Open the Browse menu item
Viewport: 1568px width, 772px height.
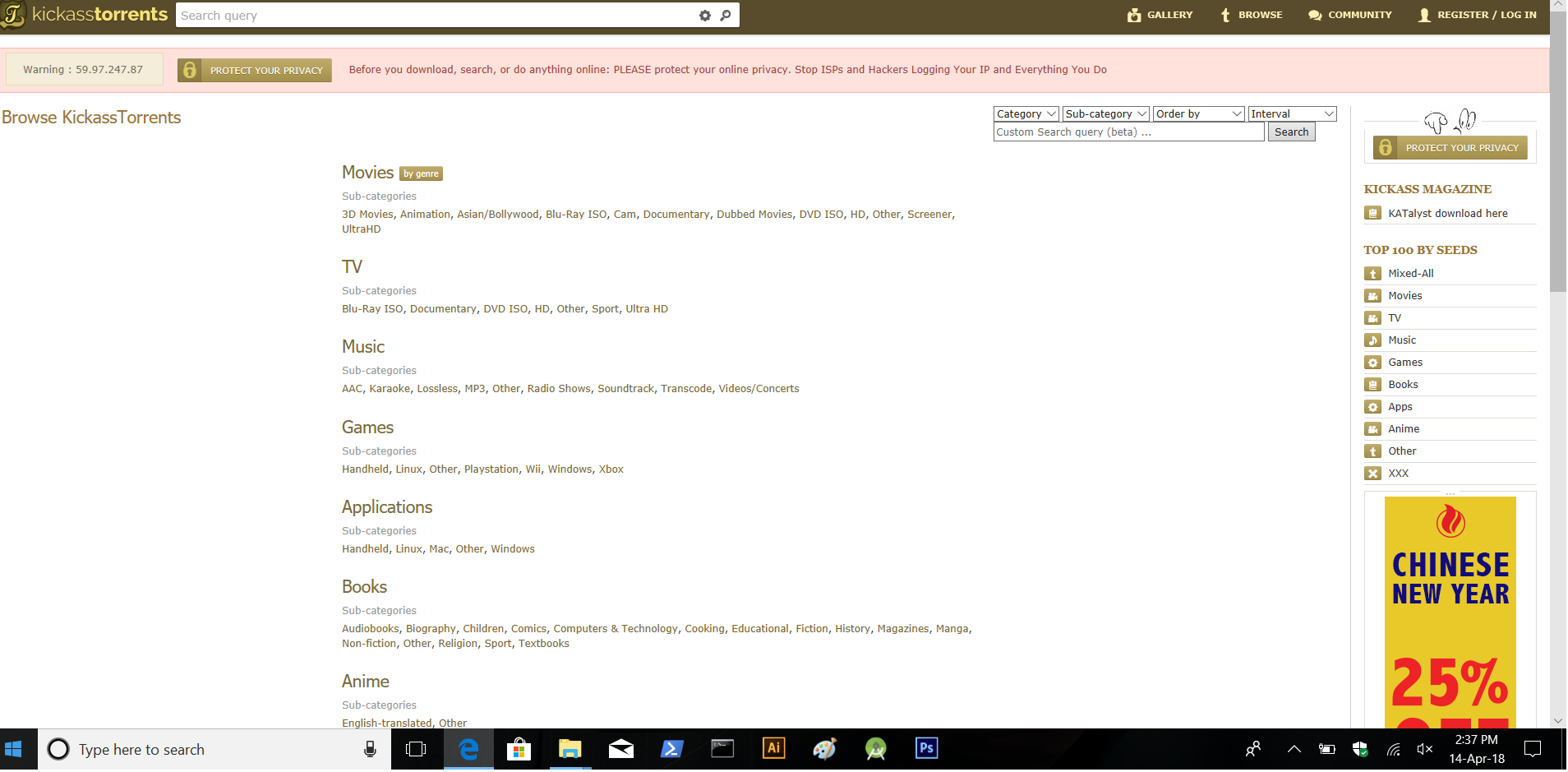[1251, 15]
